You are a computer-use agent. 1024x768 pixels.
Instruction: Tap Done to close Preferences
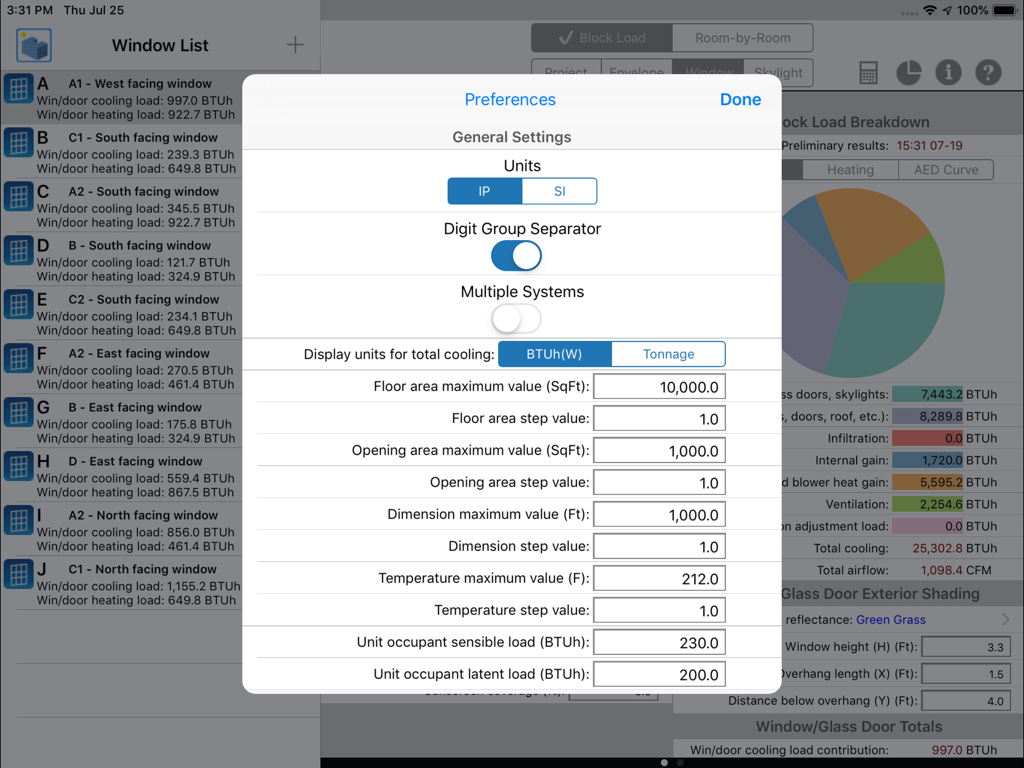pos(740,99)
